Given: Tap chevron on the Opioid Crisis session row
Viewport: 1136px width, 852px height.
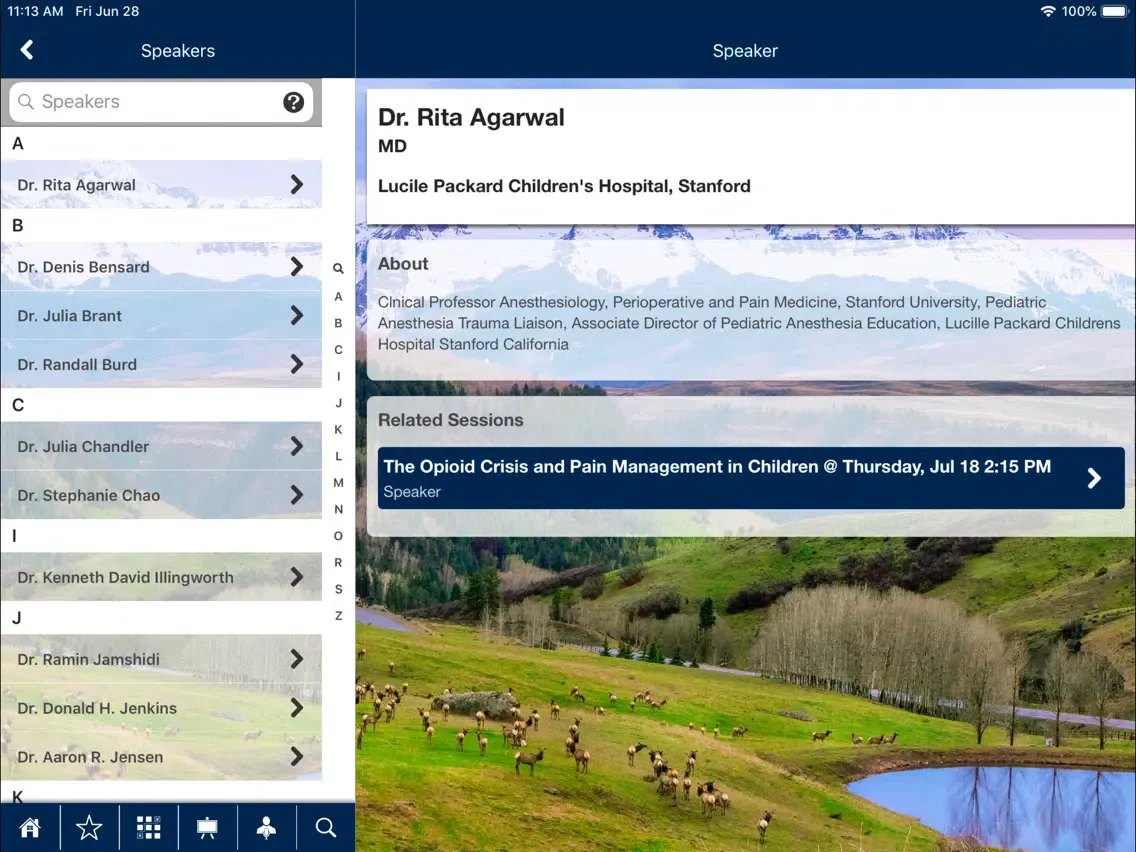Looking at the screenshot, I should [x=1095, y=478].
